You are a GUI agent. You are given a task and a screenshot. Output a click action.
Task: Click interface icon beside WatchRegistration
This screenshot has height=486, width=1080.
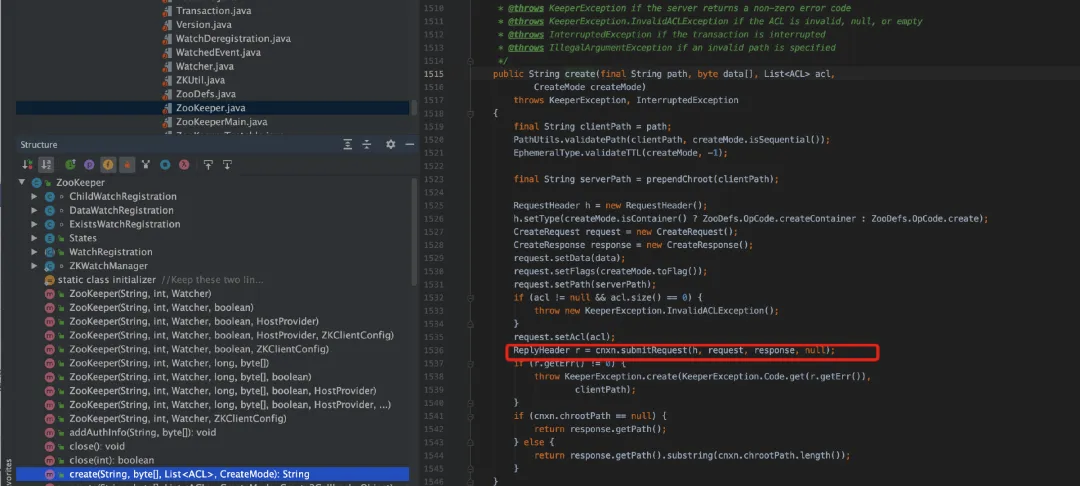[x=50, y=252]
